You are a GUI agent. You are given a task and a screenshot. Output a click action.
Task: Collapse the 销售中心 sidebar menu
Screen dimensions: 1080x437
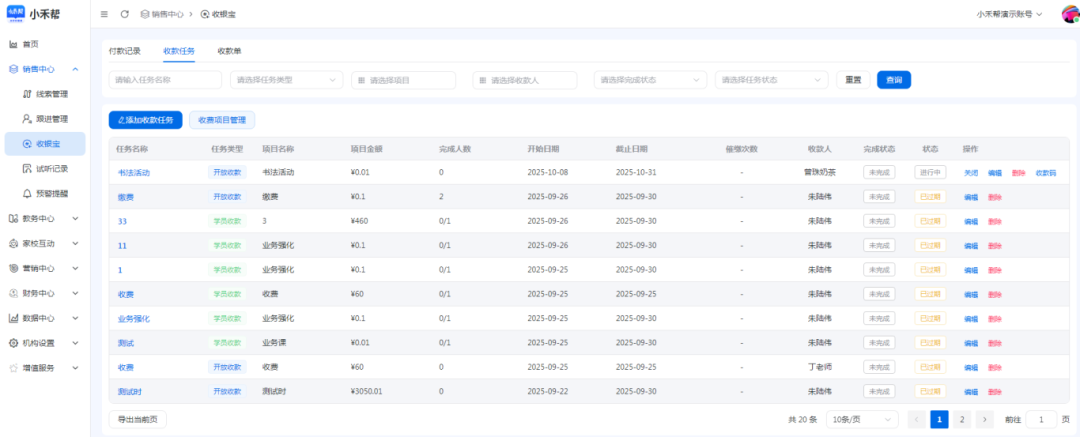click(45, 69)
